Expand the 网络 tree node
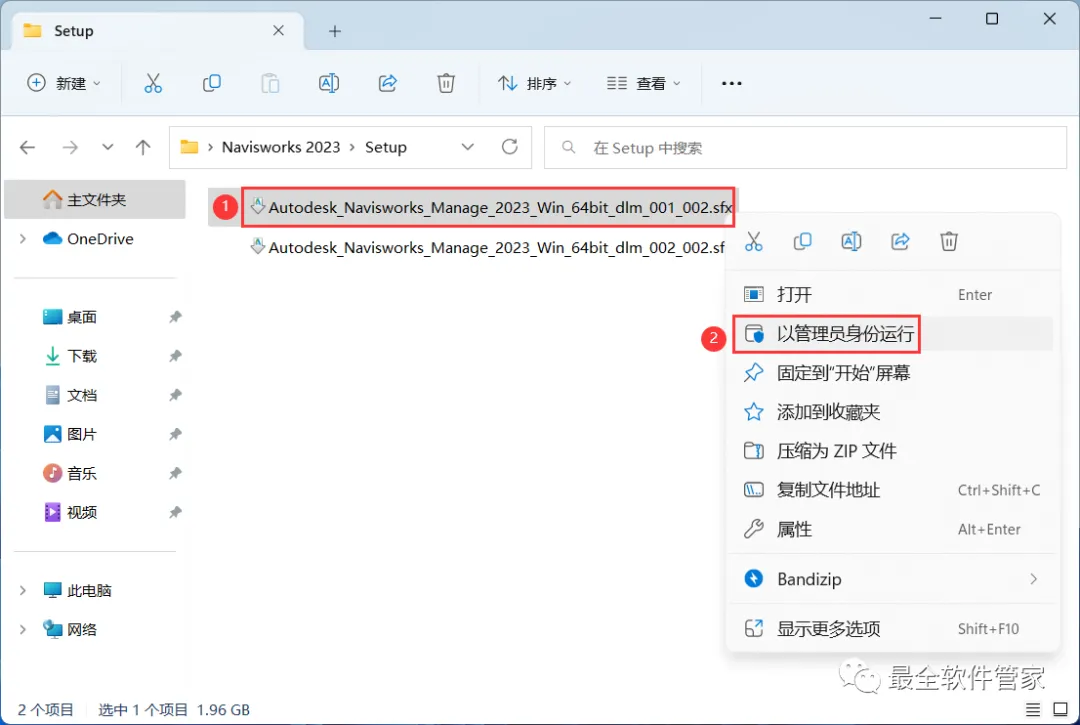The height and width of the screenshot is (725, 1080). [x=23, y=629]
